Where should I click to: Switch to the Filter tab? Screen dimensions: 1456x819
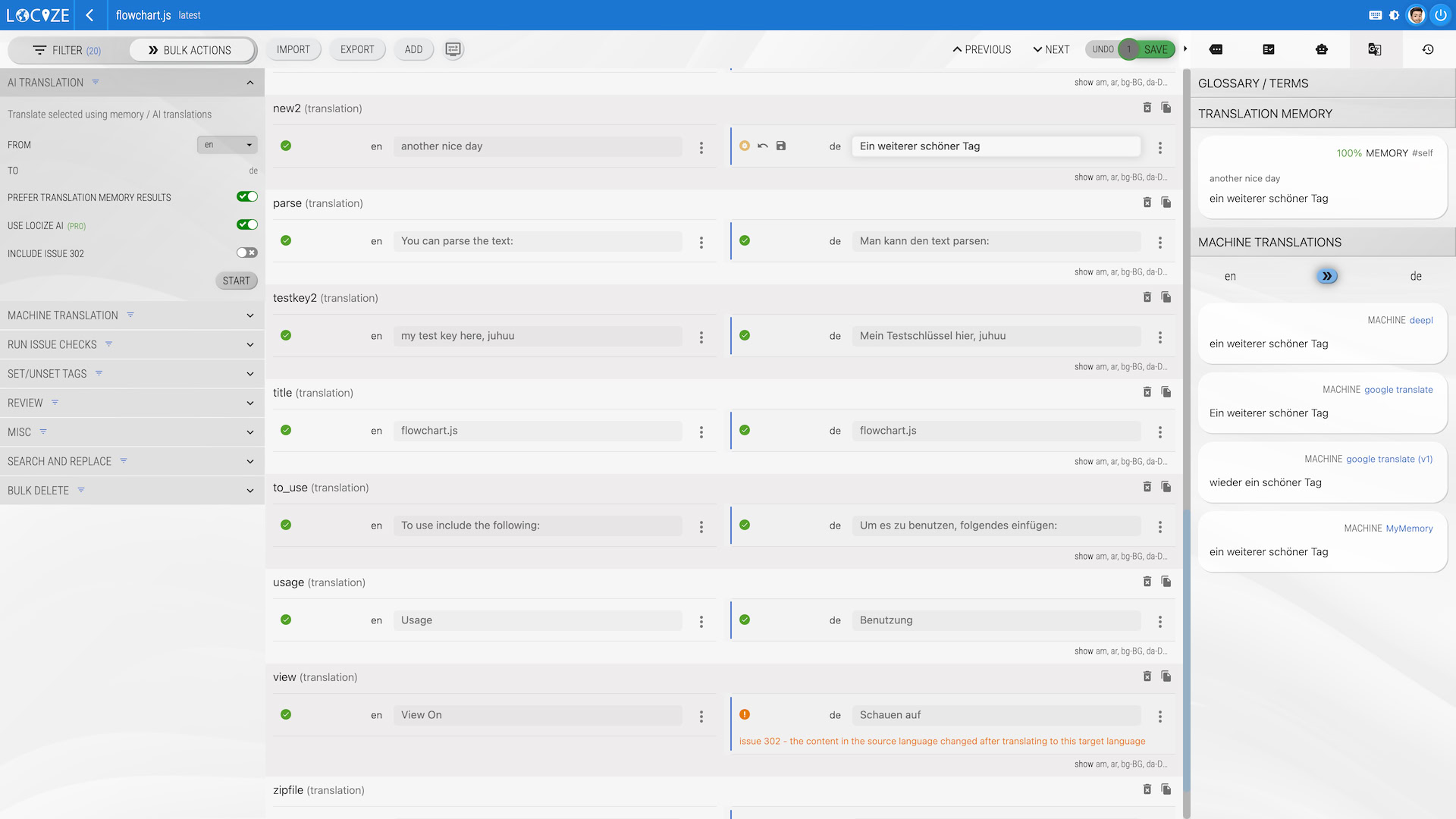67,50
